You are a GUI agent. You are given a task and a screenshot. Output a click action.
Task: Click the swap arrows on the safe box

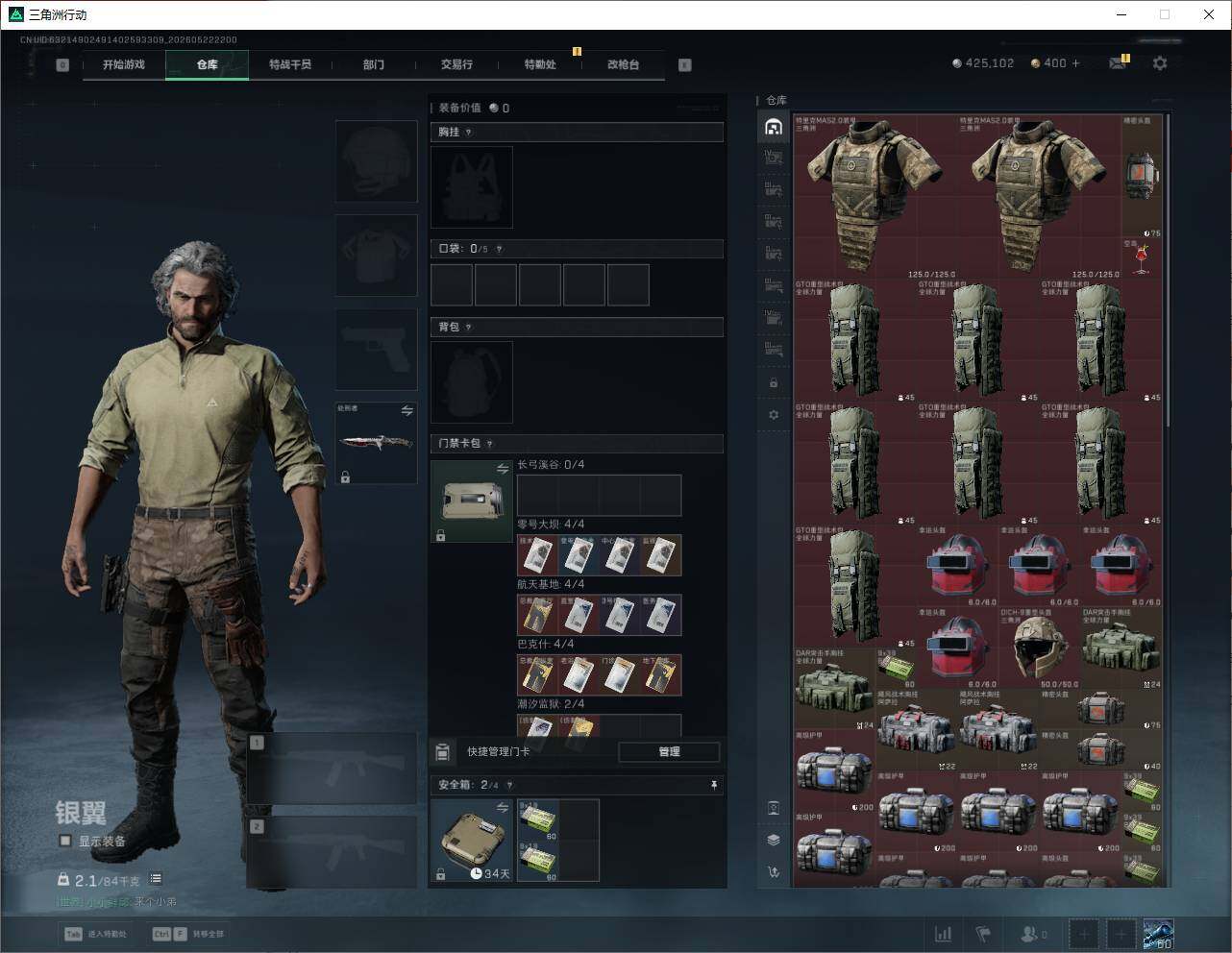pos(503,808)
